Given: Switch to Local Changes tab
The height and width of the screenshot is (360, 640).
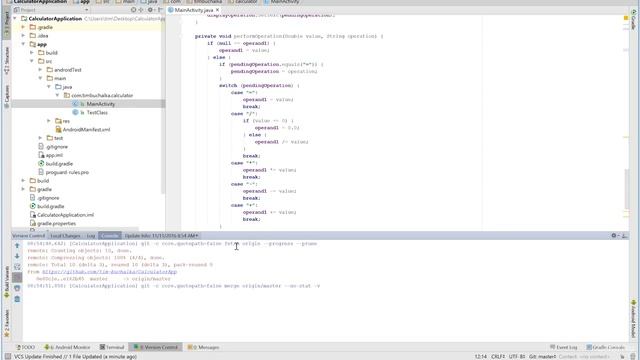Looking at the screenshot, I should [65, 236].
